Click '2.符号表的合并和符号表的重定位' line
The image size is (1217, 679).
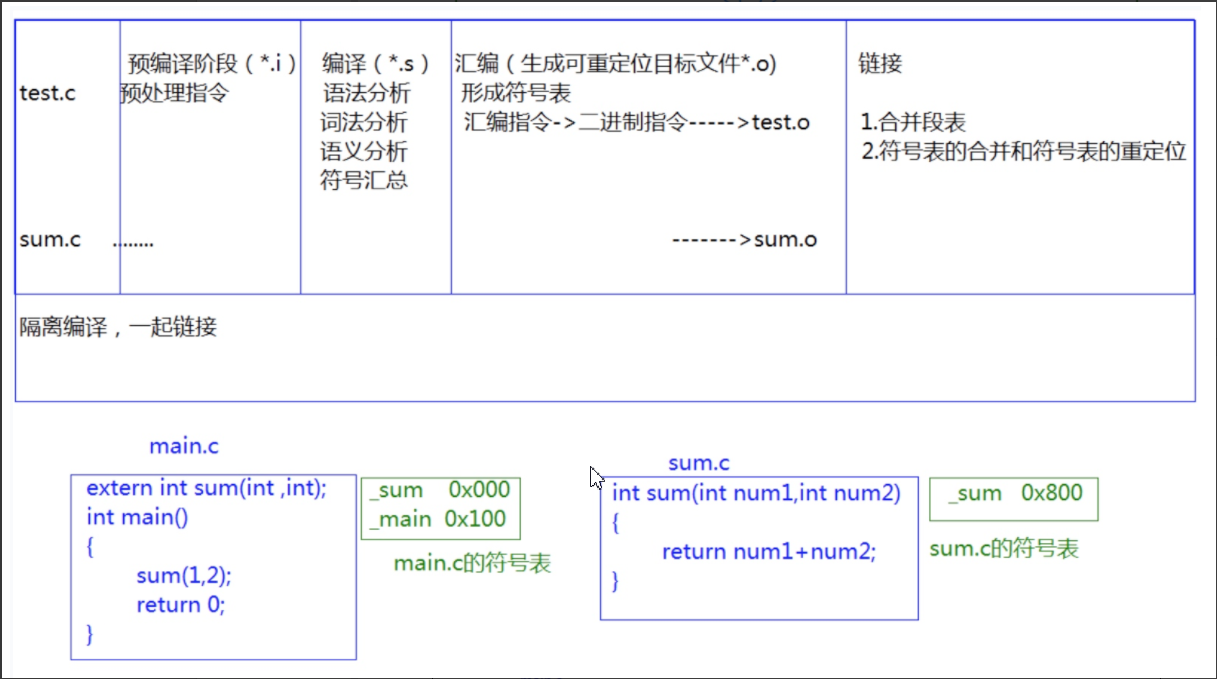click(x=1023, y=152)
